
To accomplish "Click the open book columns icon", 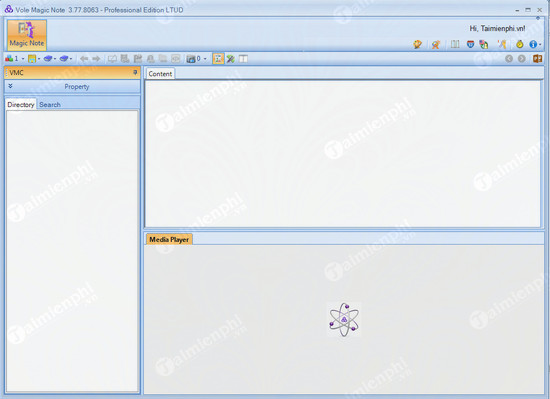I will (x=455, y=44).
